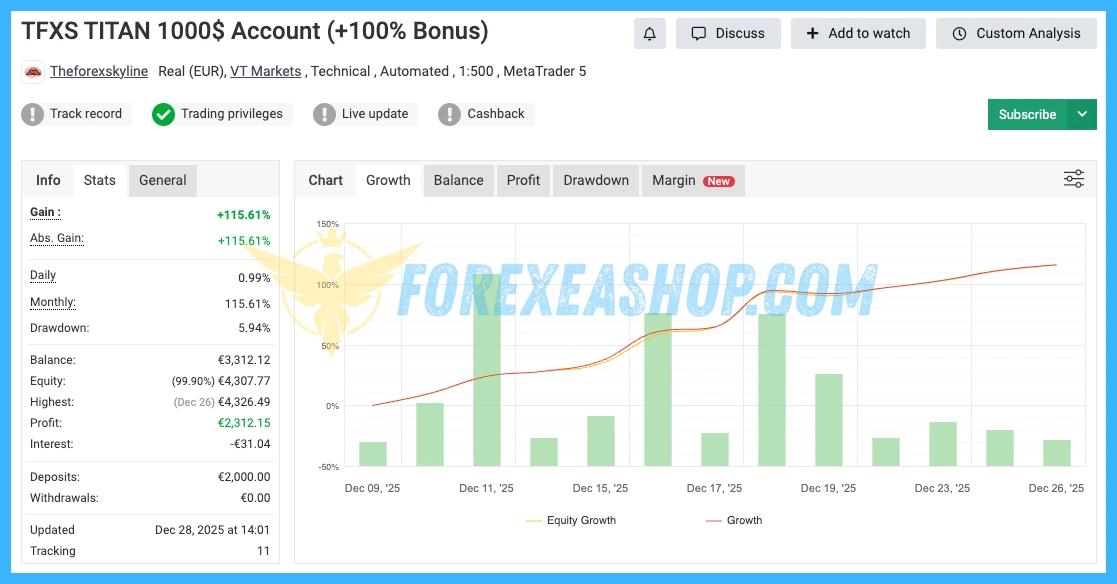Screen dimensions: 1117x584
Task: Open the General tab
Action: coord(162,180)
